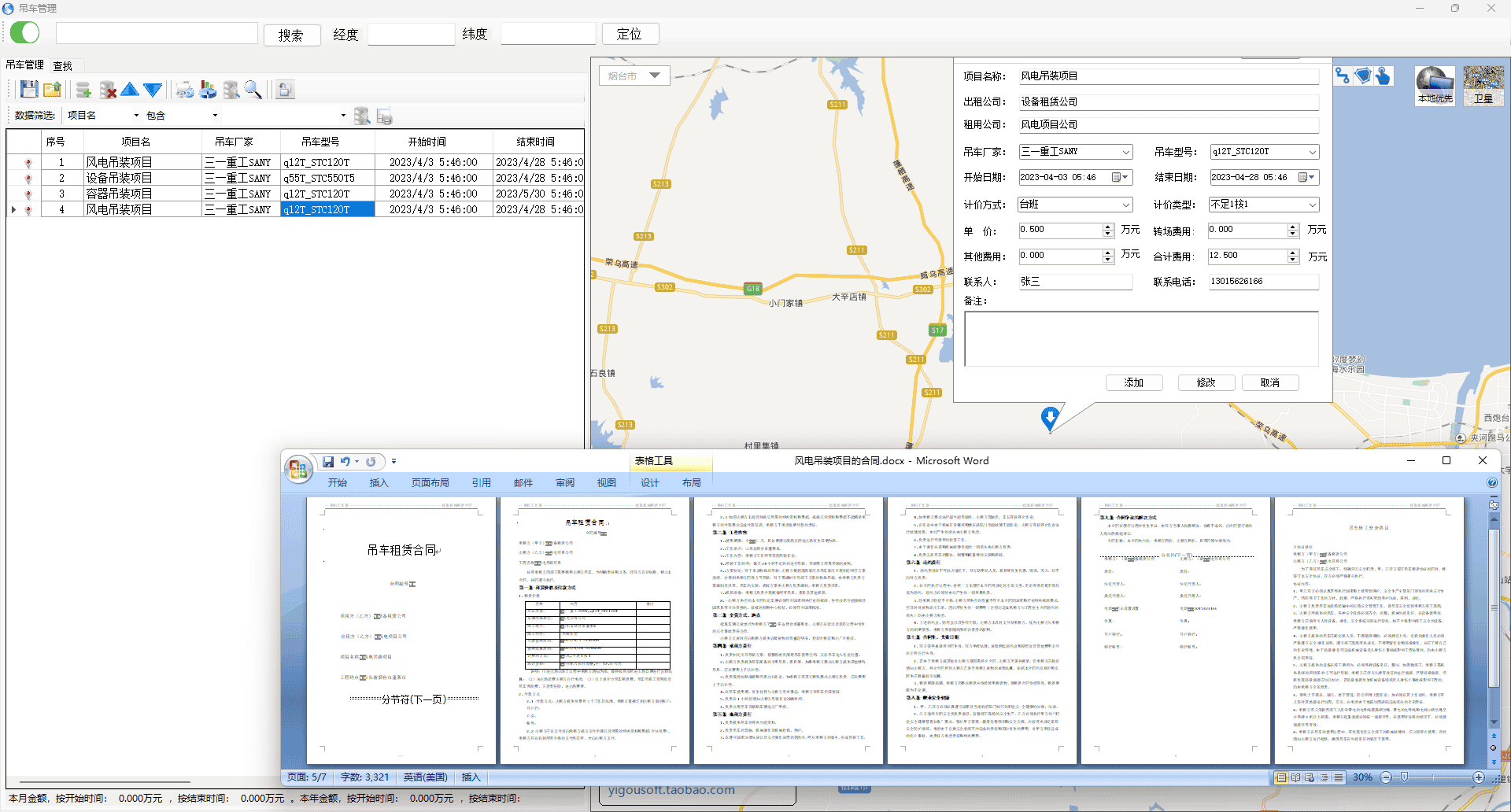Enable 本地优先 map mode
The height and width of the screenshot is (812, 1511).
pos(1435,85)
